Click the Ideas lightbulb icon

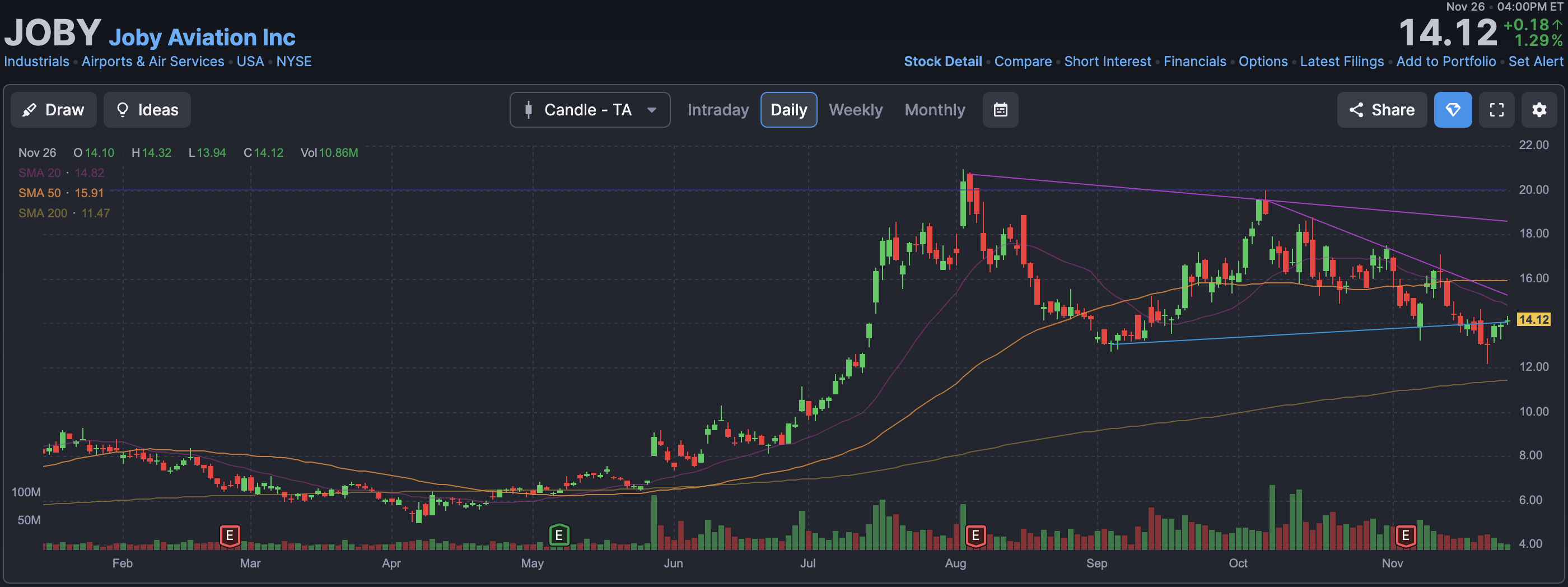click(122, 110)
